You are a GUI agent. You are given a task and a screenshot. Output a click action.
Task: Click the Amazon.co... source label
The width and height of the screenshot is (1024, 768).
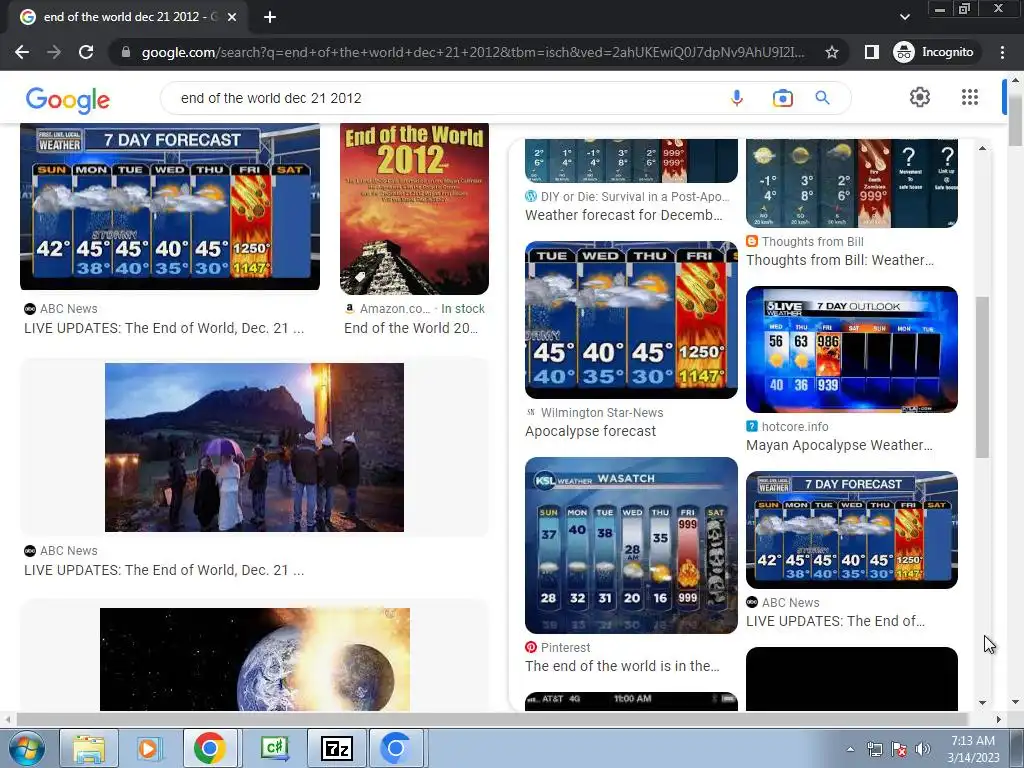[x=394, y=308]
